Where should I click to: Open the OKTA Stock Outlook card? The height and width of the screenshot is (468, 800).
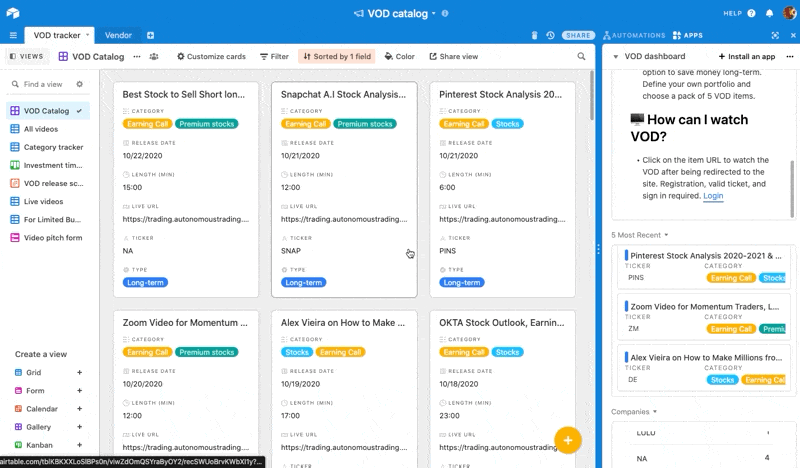tap(503, 389)
